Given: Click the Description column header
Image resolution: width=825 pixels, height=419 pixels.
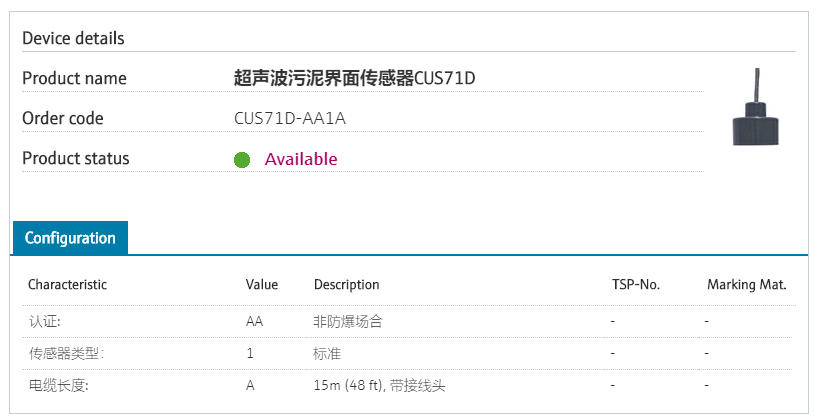Looking at the screenshot, I should 346,284.
